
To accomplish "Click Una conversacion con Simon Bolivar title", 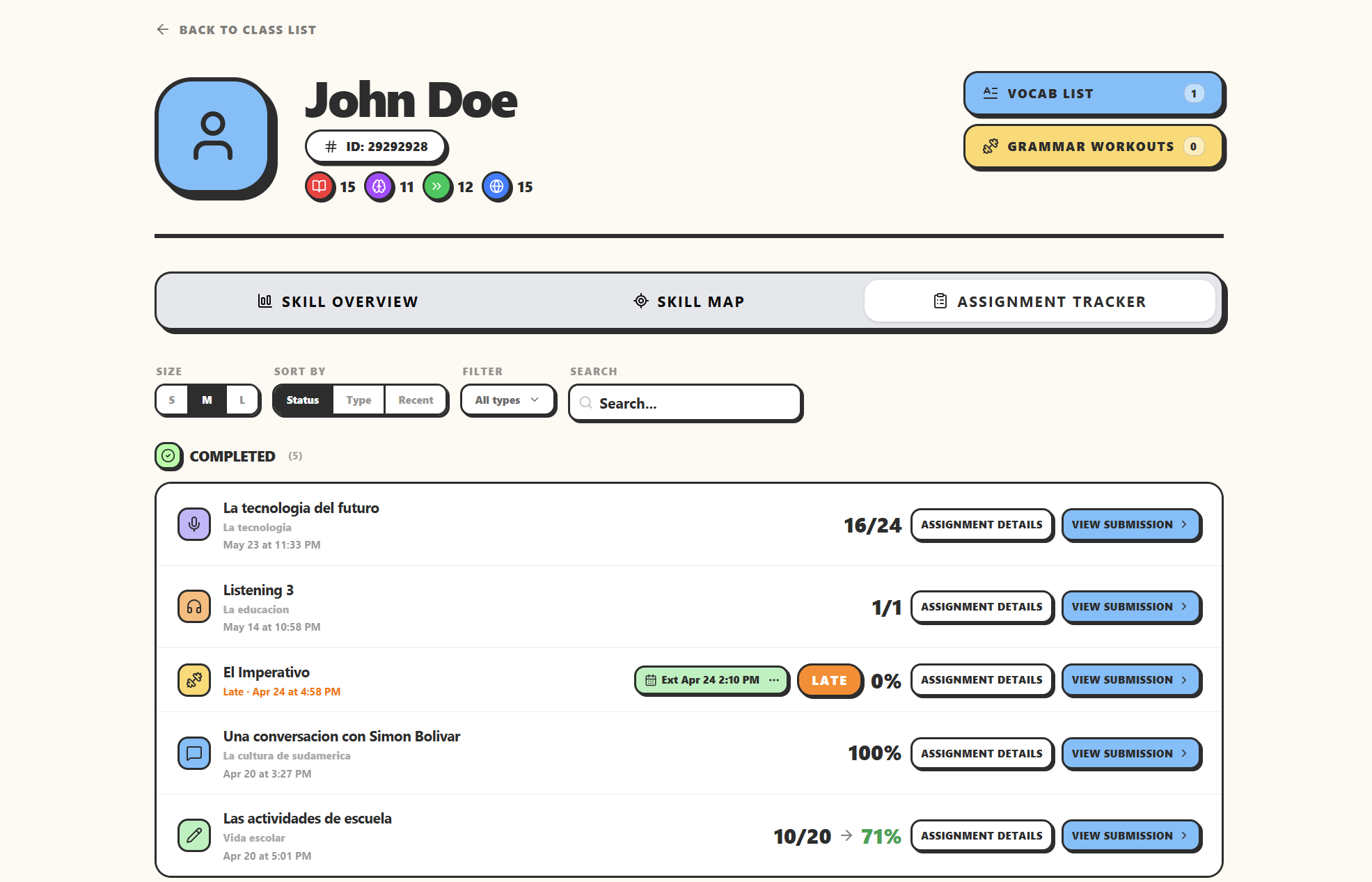I will click(x=341, y=737).
